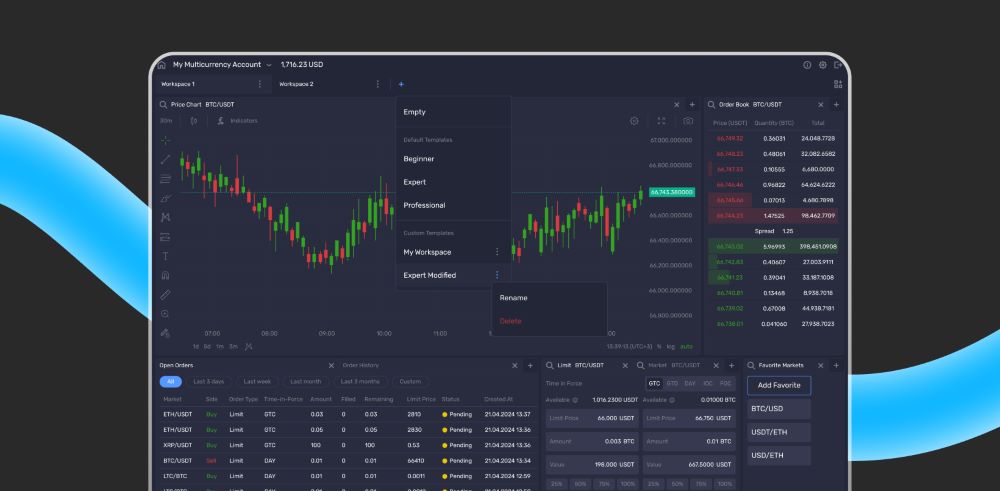Toggle the magnet snap tool
Viewport: 1000px width, 491px height.
coord(166,275)
